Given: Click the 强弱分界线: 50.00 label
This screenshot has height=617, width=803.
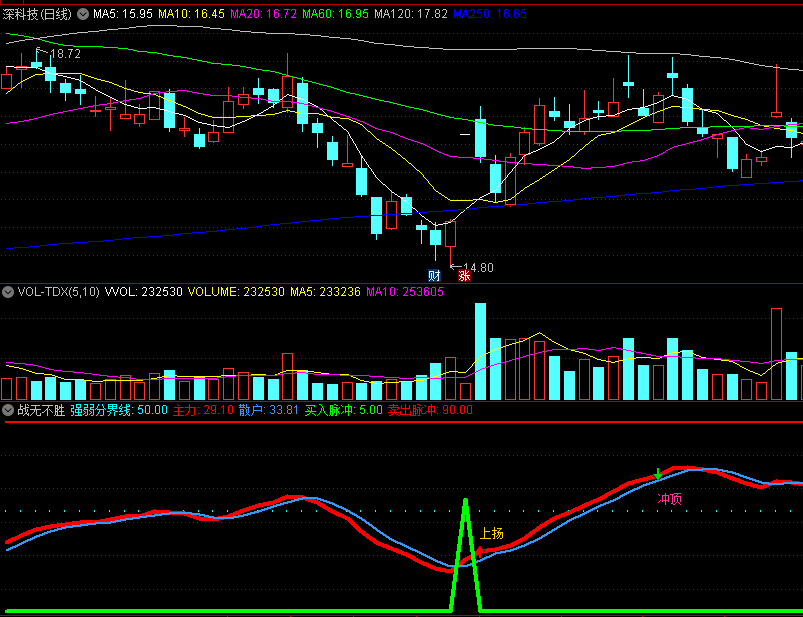Looking at the screenshot, I should (119, 410).
